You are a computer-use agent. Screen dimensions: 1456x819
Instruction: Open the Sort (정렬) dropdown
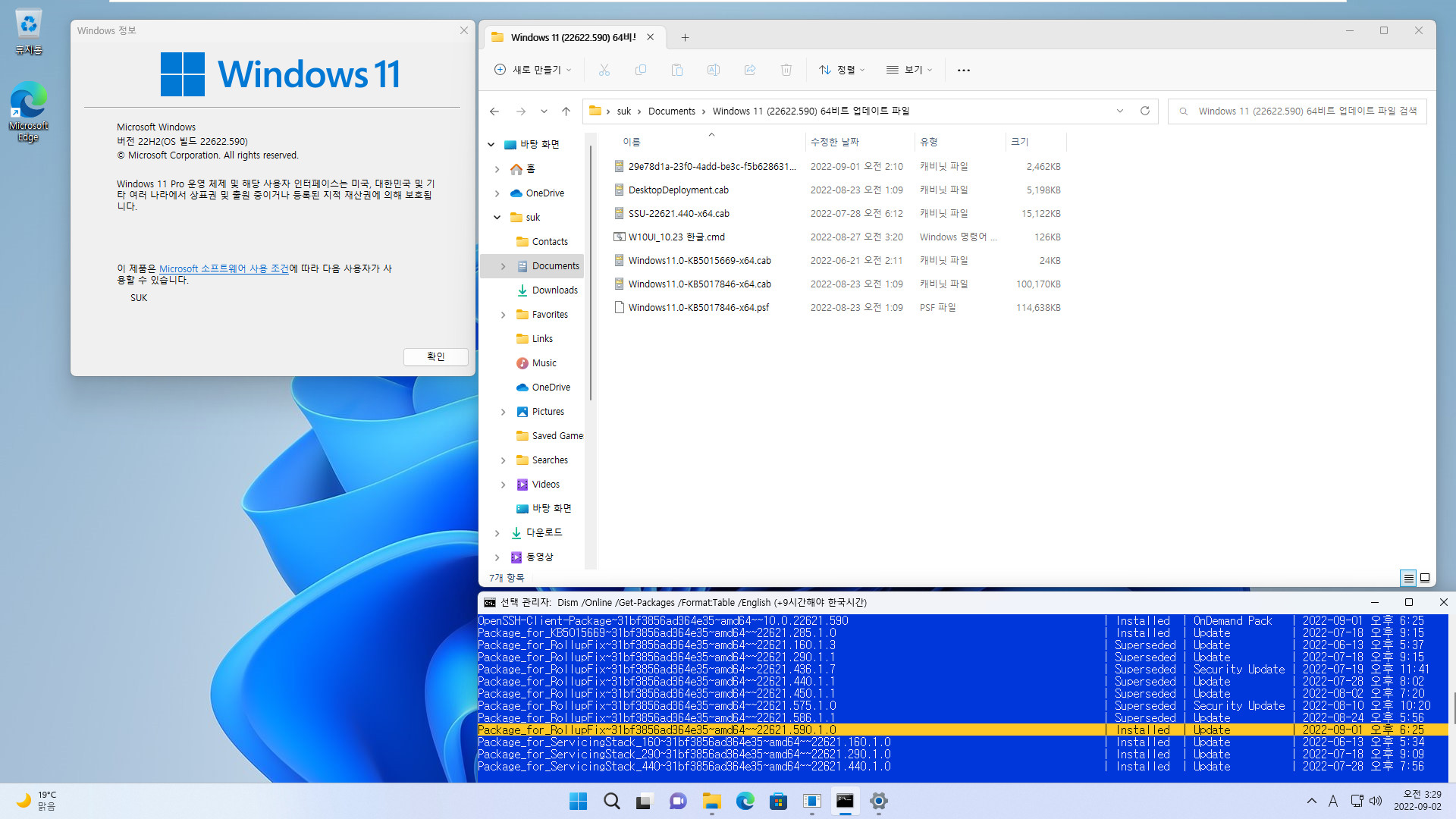[x=842, y=70]
